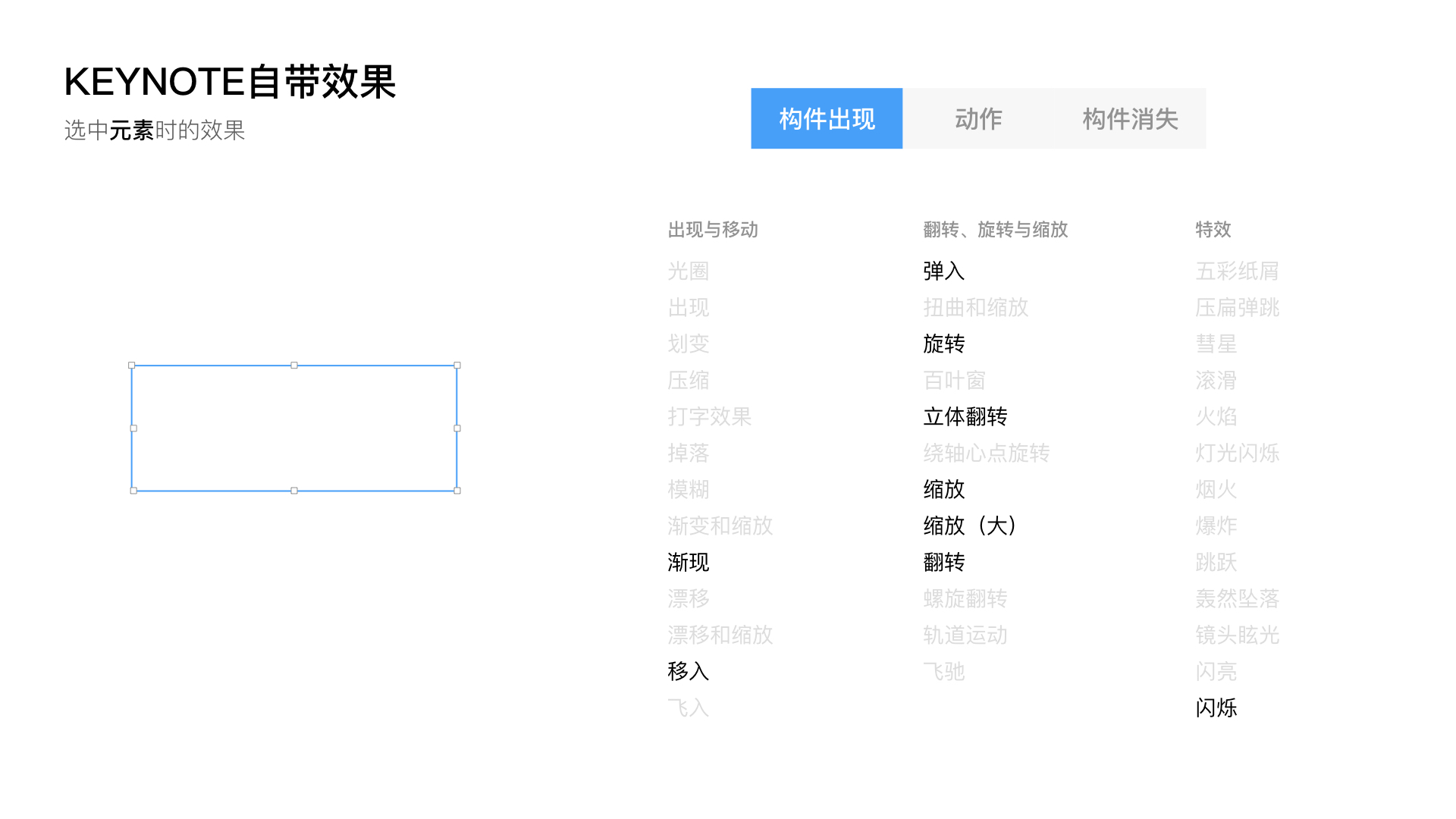Click the top-middle handle of selected rectangle
This screenshot has width=1456, height=819.
(x=294, y=366)
